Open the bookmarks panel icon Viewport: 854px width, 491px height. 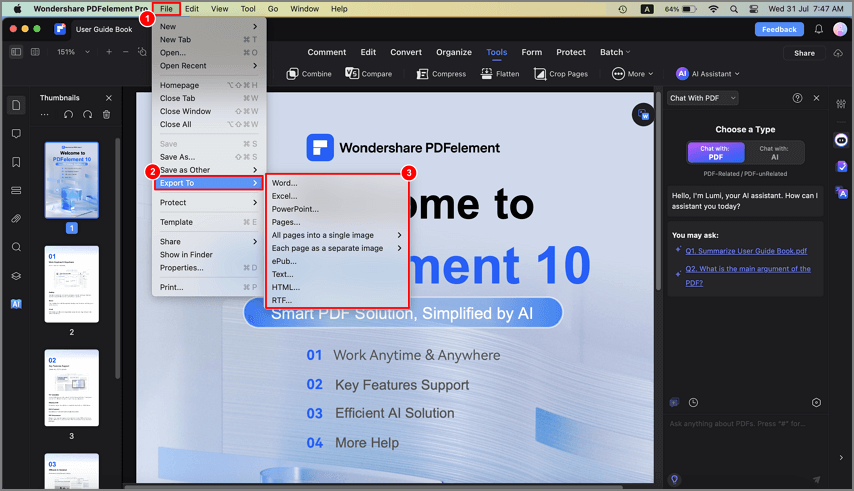[16, 162]
